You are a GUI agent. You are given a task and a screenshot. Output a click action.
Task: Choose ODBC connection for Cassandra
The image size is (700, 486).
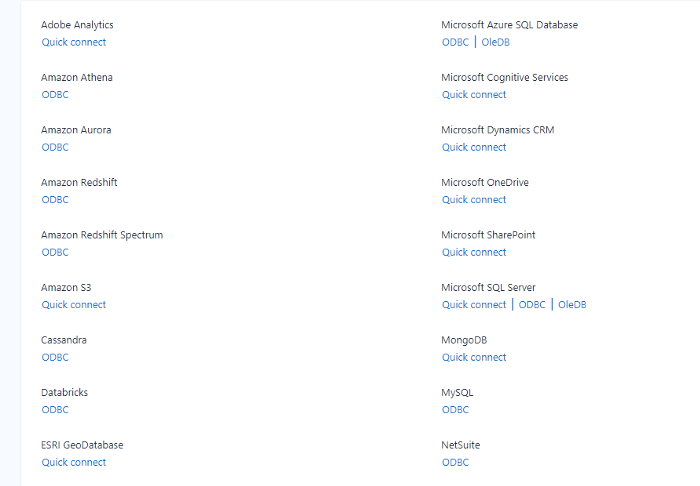(55, 357)
